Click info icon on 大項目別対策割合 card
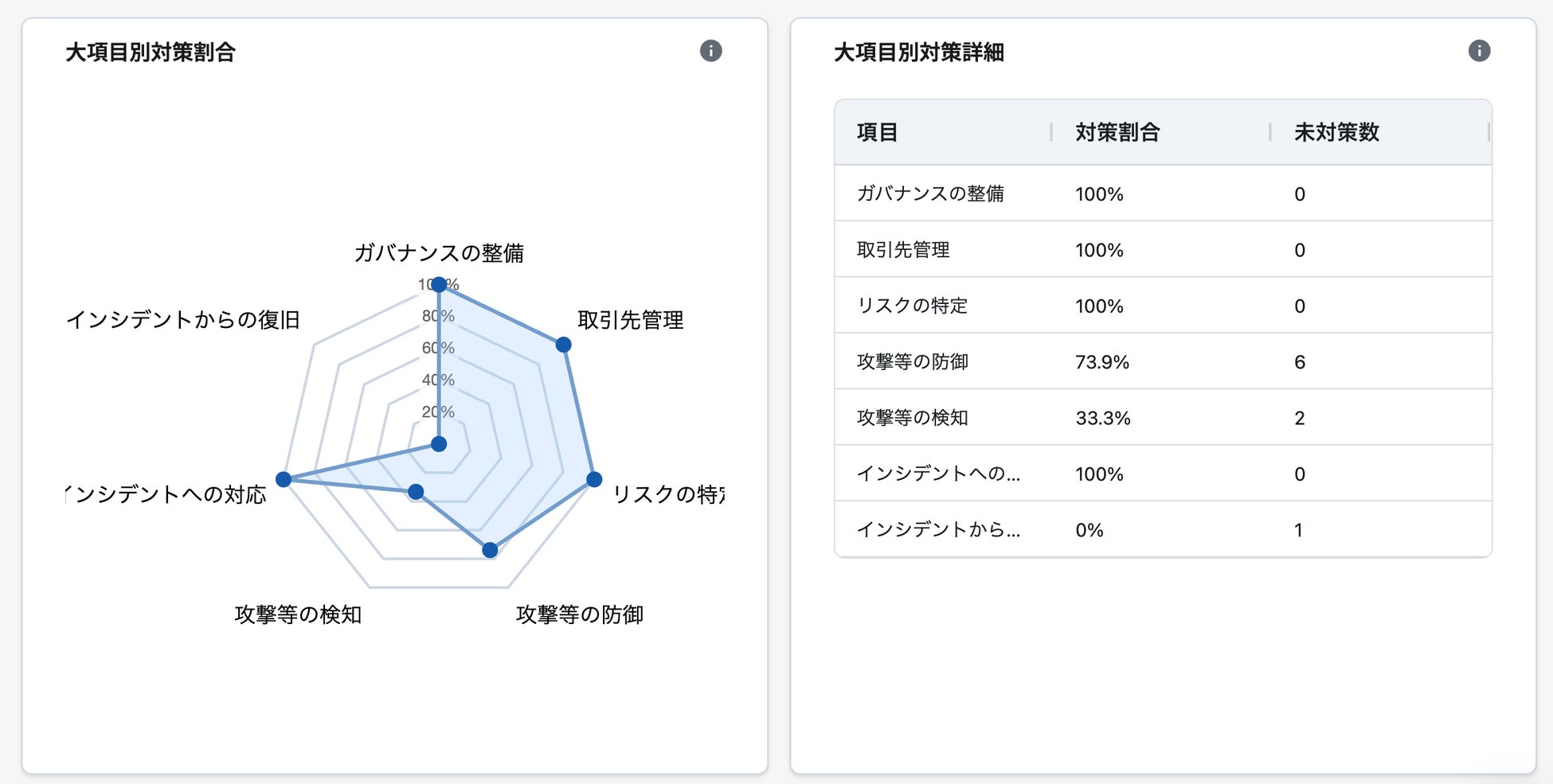Screen dimensions: 1553x784 point(710,51)
